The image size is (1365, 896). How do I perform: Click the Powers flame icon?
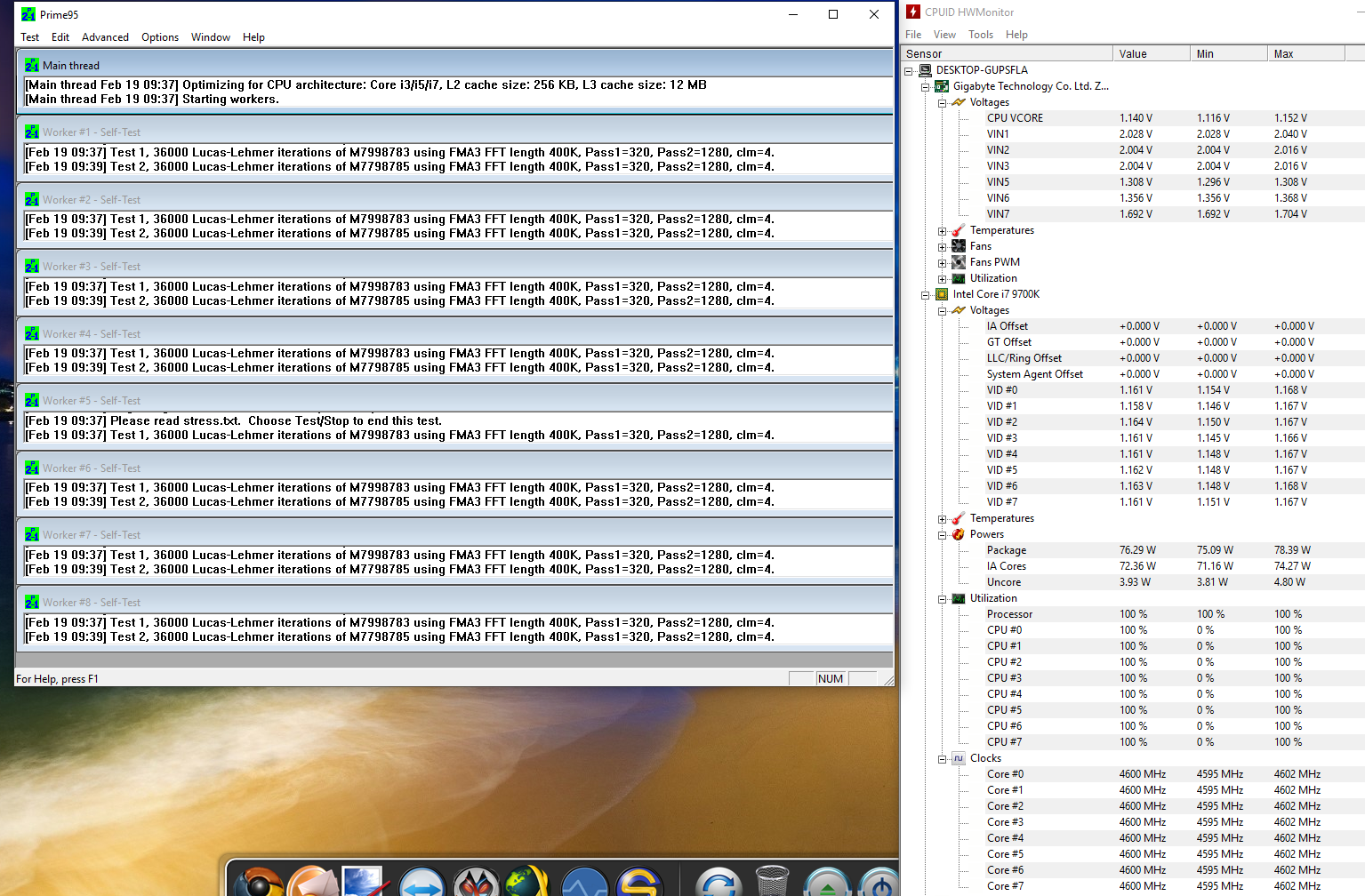tap(959, 534)
